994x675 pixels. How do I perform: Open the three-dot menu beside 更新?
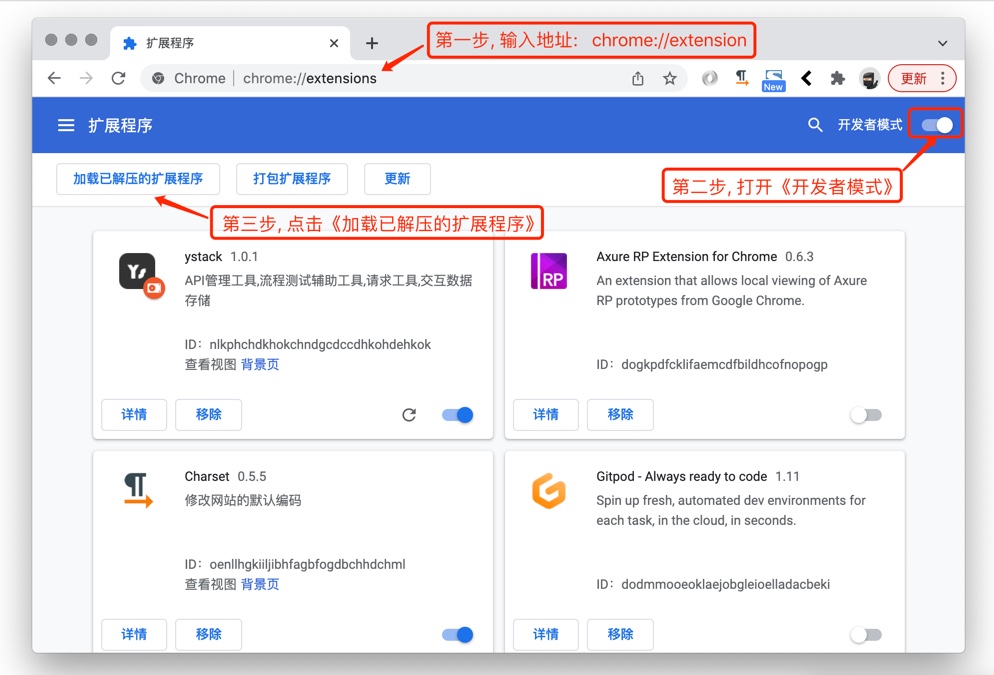943,78
